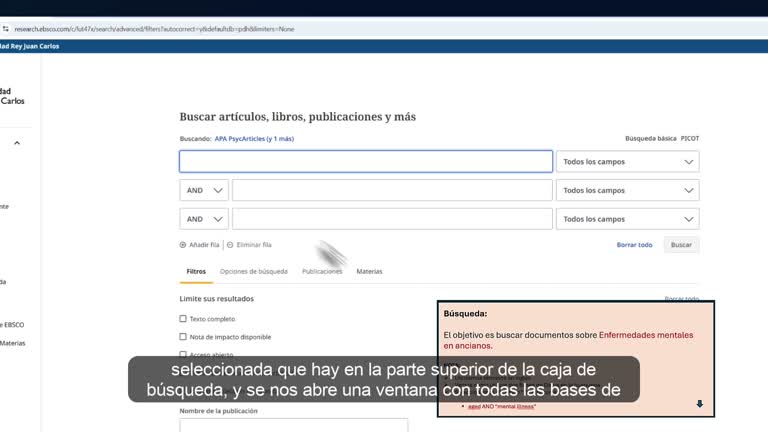Click the Buscar button
The height and width of the screenshot is (432, 768).
(681, 245)
